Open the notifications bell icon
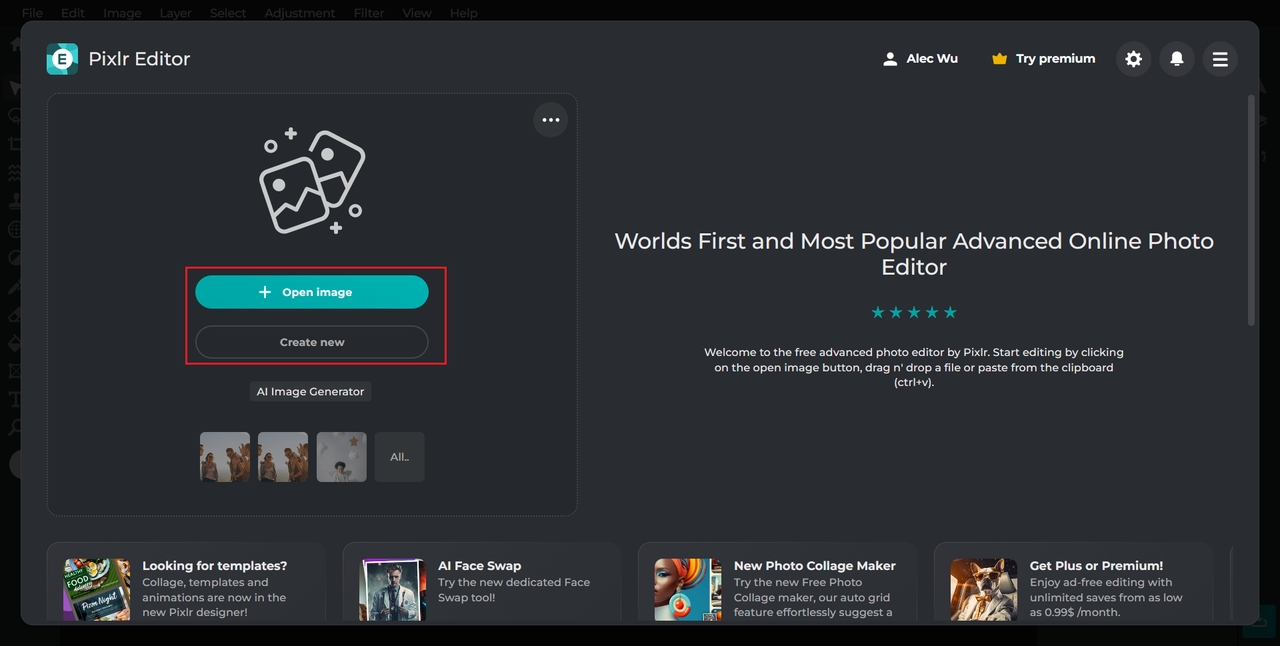Screen dimensions: 1280x646 tap(1177, 59)
